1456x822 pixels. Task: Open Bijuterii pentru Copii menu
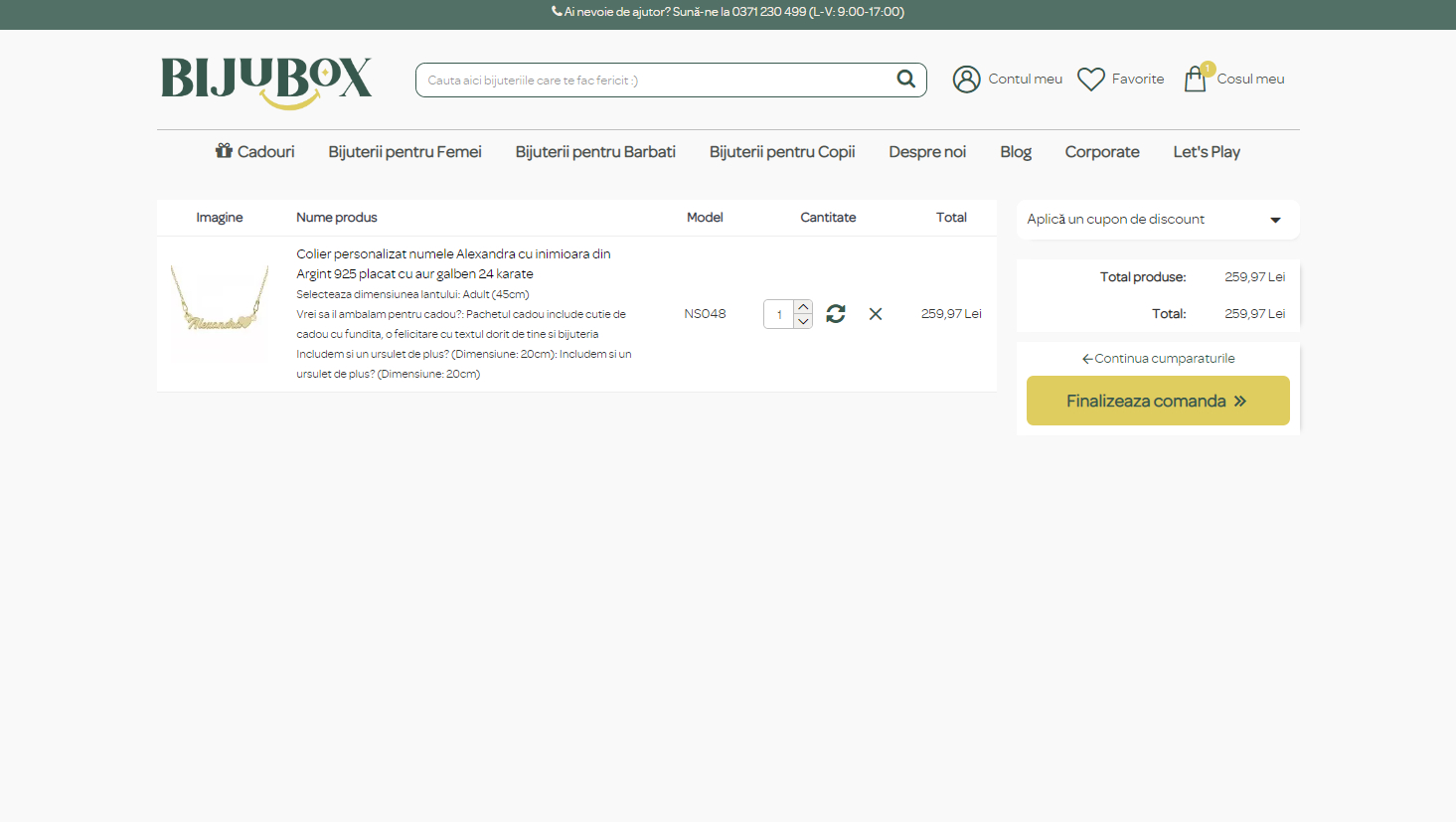pos(782,152)
